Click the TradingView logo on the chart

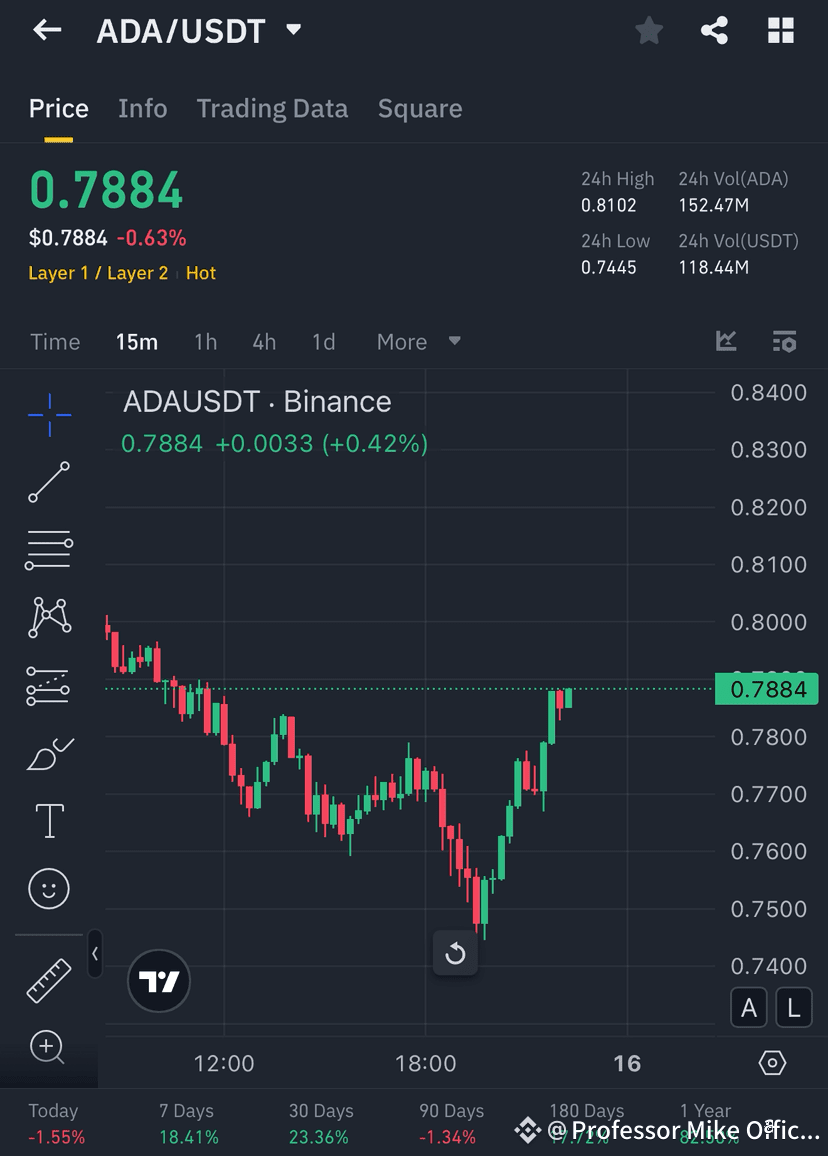point(158,981)
